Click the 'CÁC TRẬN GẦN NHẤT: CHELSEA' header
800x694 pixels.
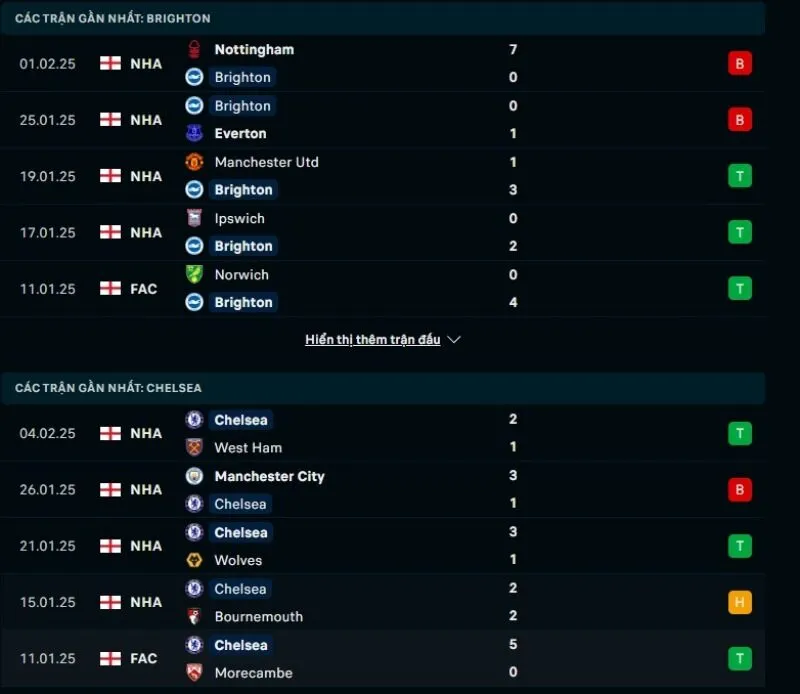pos(110,388)
